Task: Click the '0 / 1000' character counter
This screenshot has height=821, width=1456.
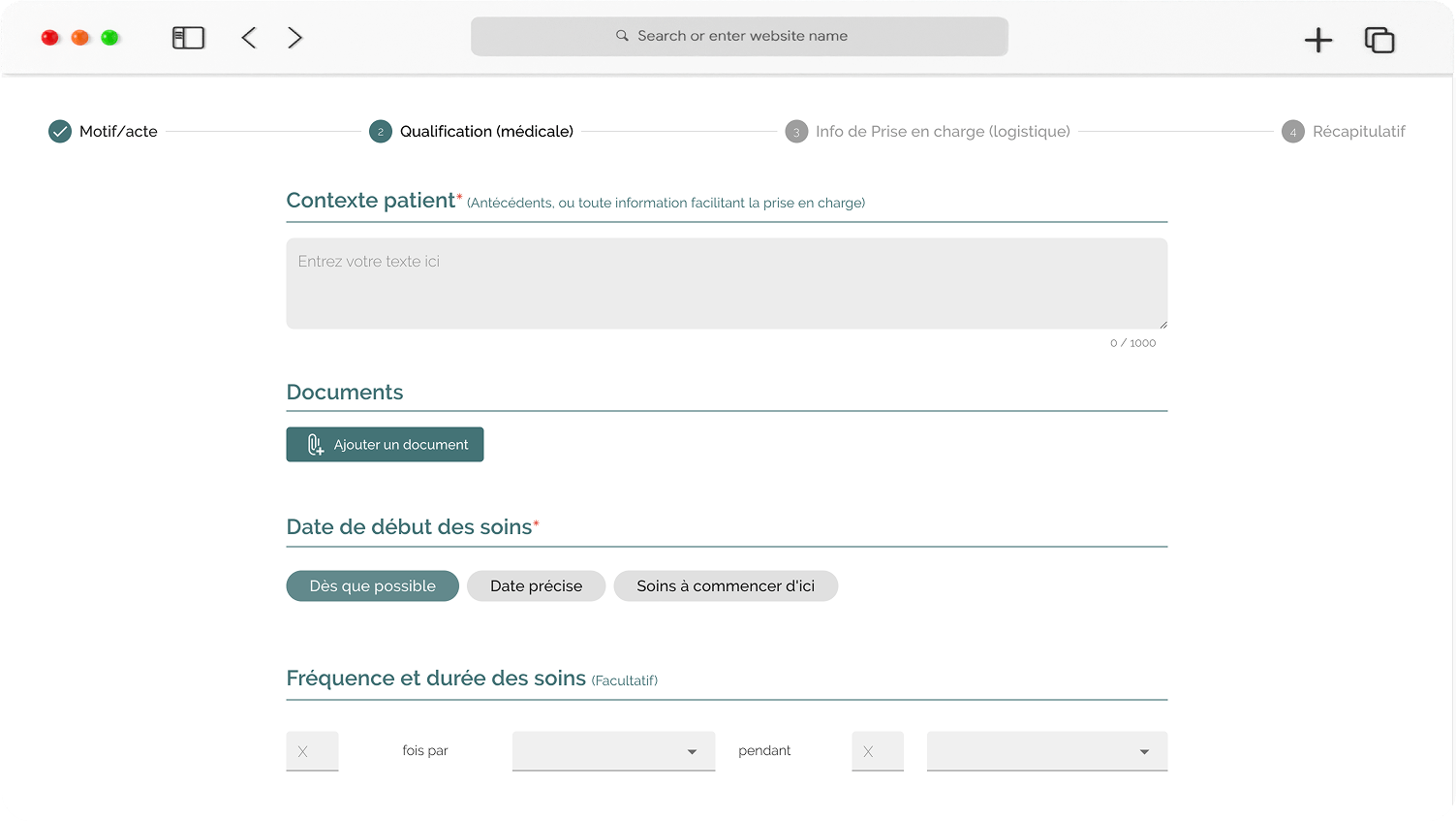Action: pos(1132,343)
